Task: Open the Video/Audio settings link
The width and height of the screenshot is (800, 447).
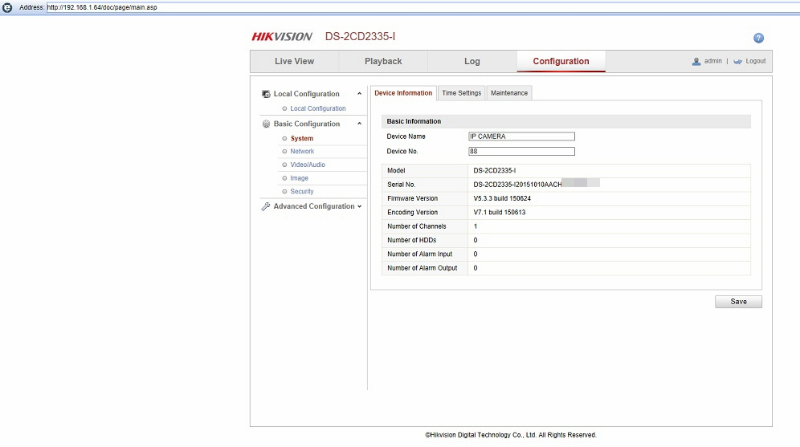Action: pyautogui.click(x=308, y=164)
